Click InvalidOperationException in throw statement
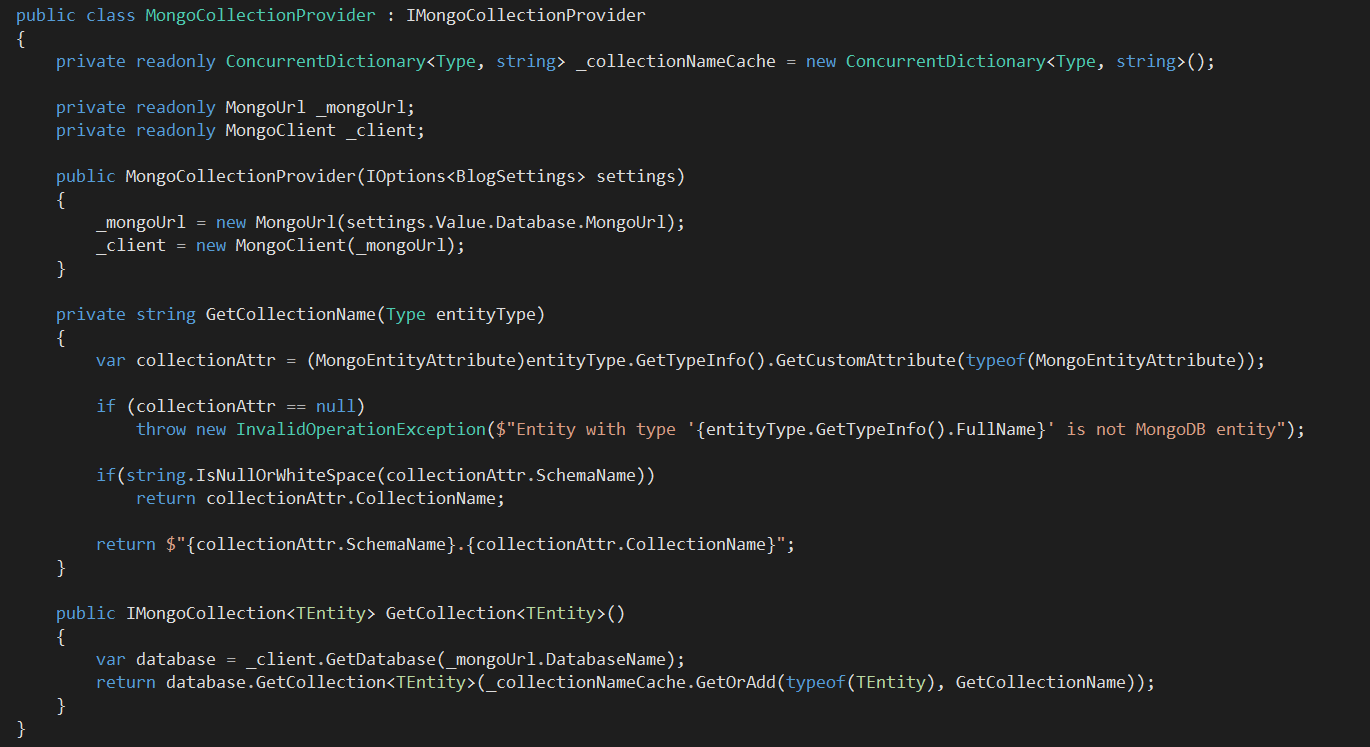Screen dimensions: 1370x747 point(361,429)
